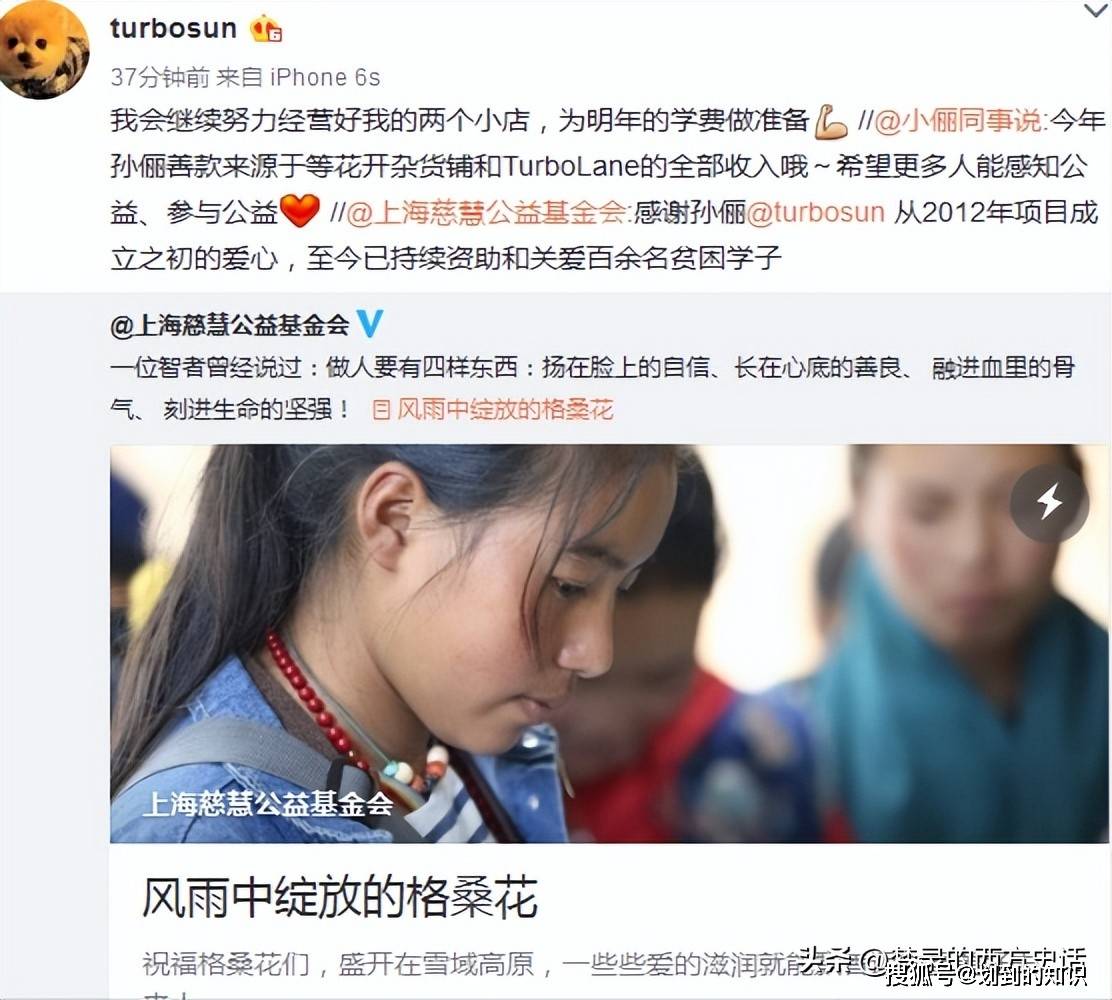The image size is (1112, 1000).
Task: Click the 来自 iPhone 6s source label
Action: coord(298,77)
